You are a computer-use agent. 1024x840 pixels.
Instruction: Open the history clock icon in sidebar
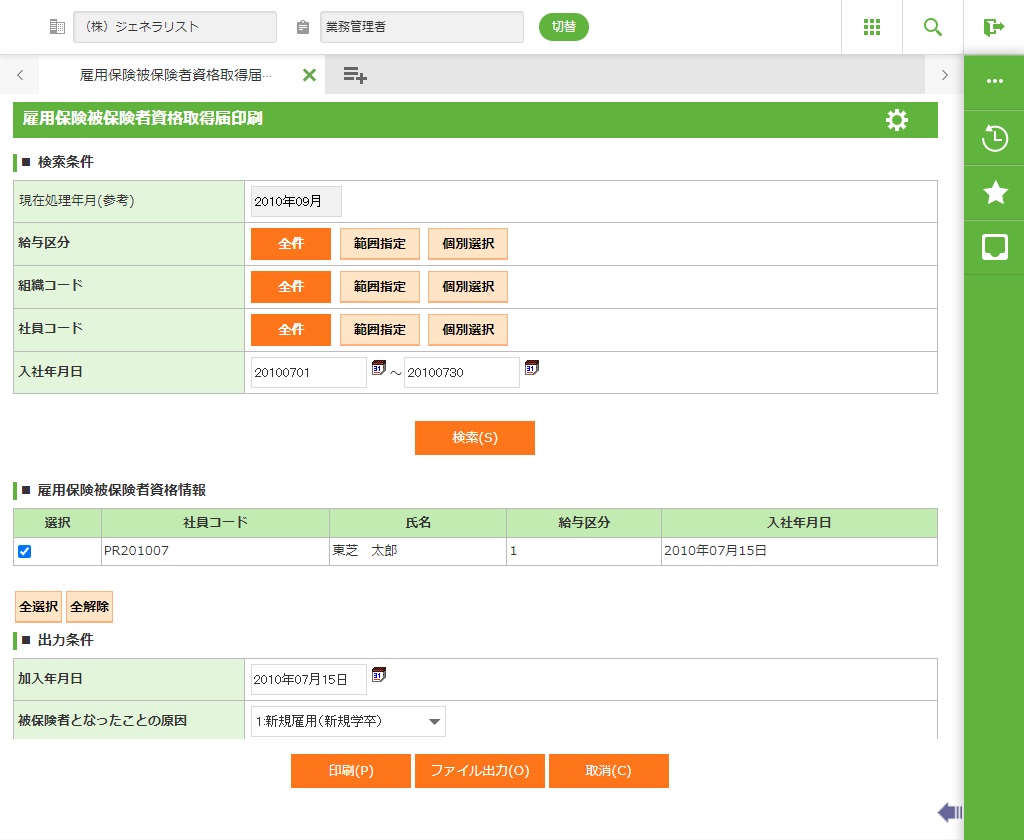point(994,138)
